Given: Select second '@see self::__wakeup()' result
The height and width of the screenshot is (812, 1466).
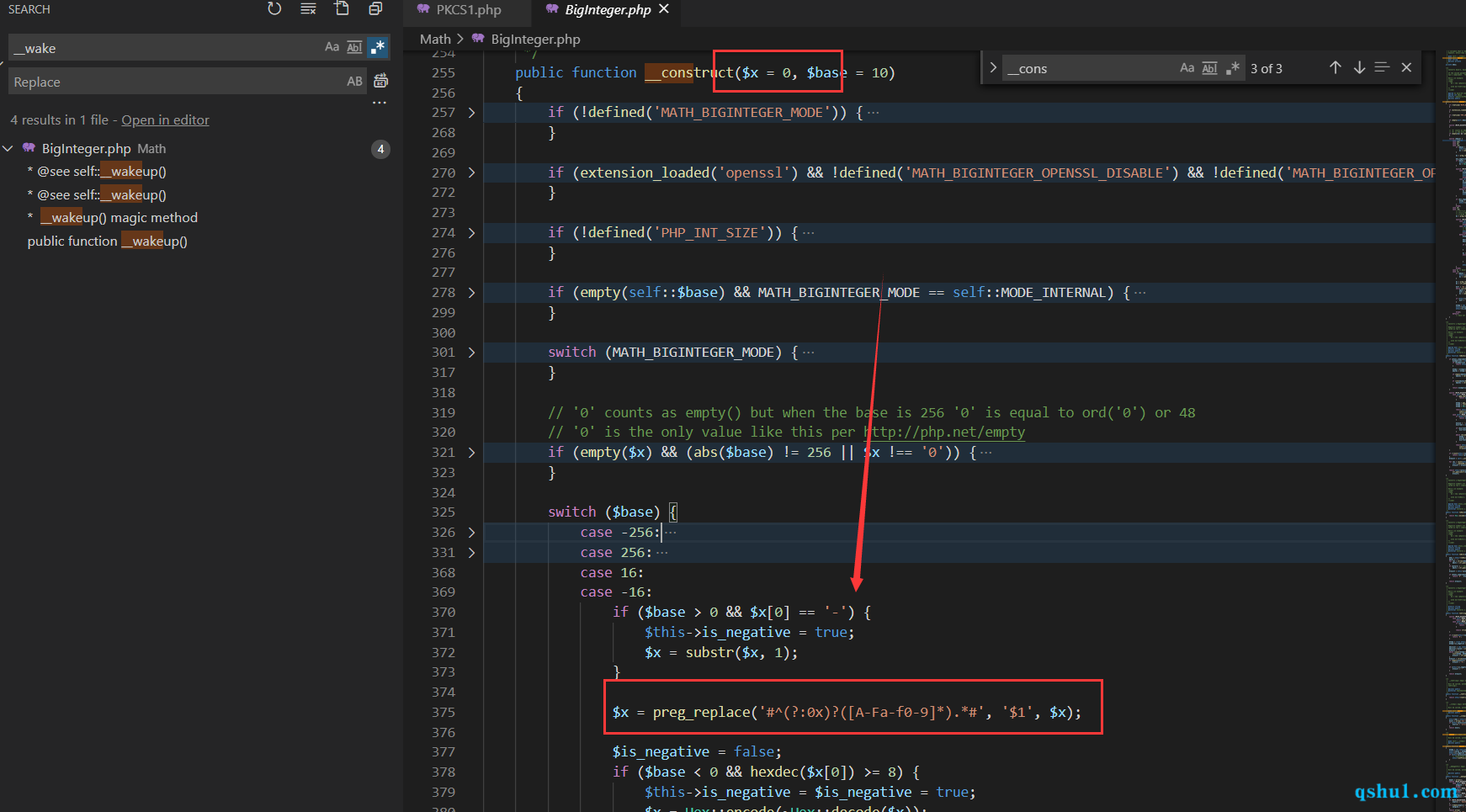Looking at the screenshot, I should (96, 195).
